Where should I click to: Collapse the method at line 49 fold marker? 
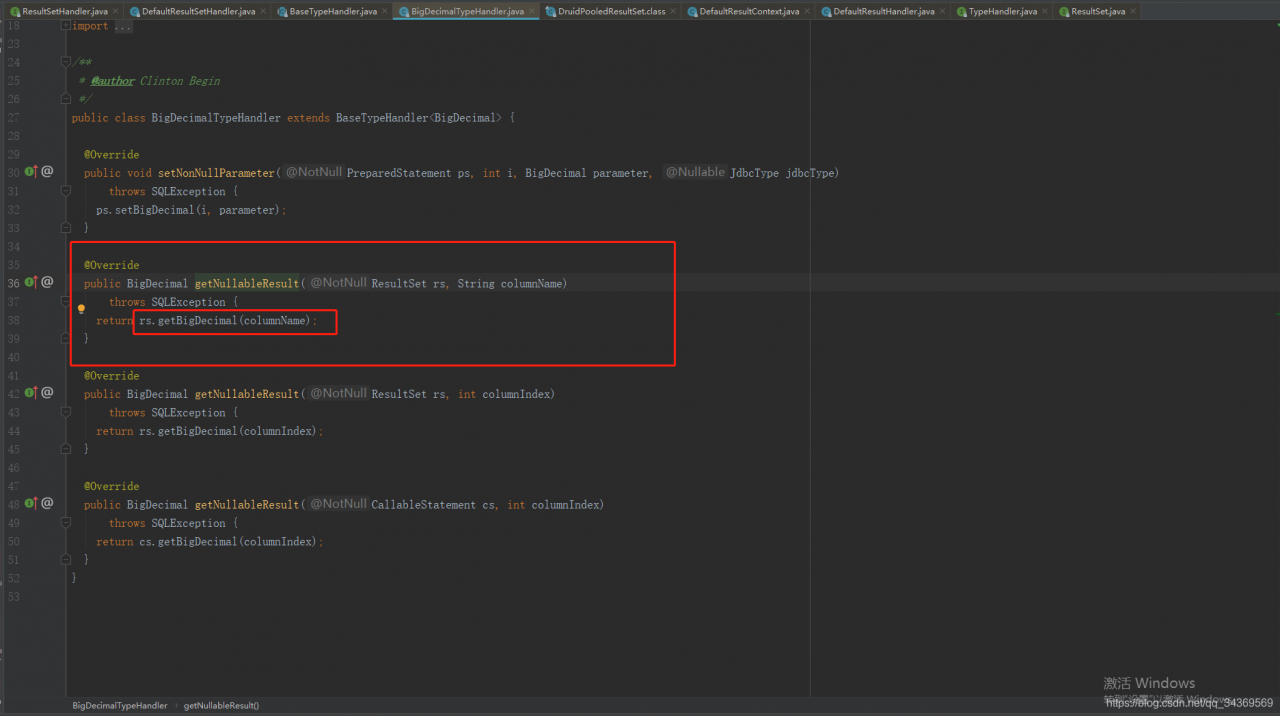pos(66,523)
